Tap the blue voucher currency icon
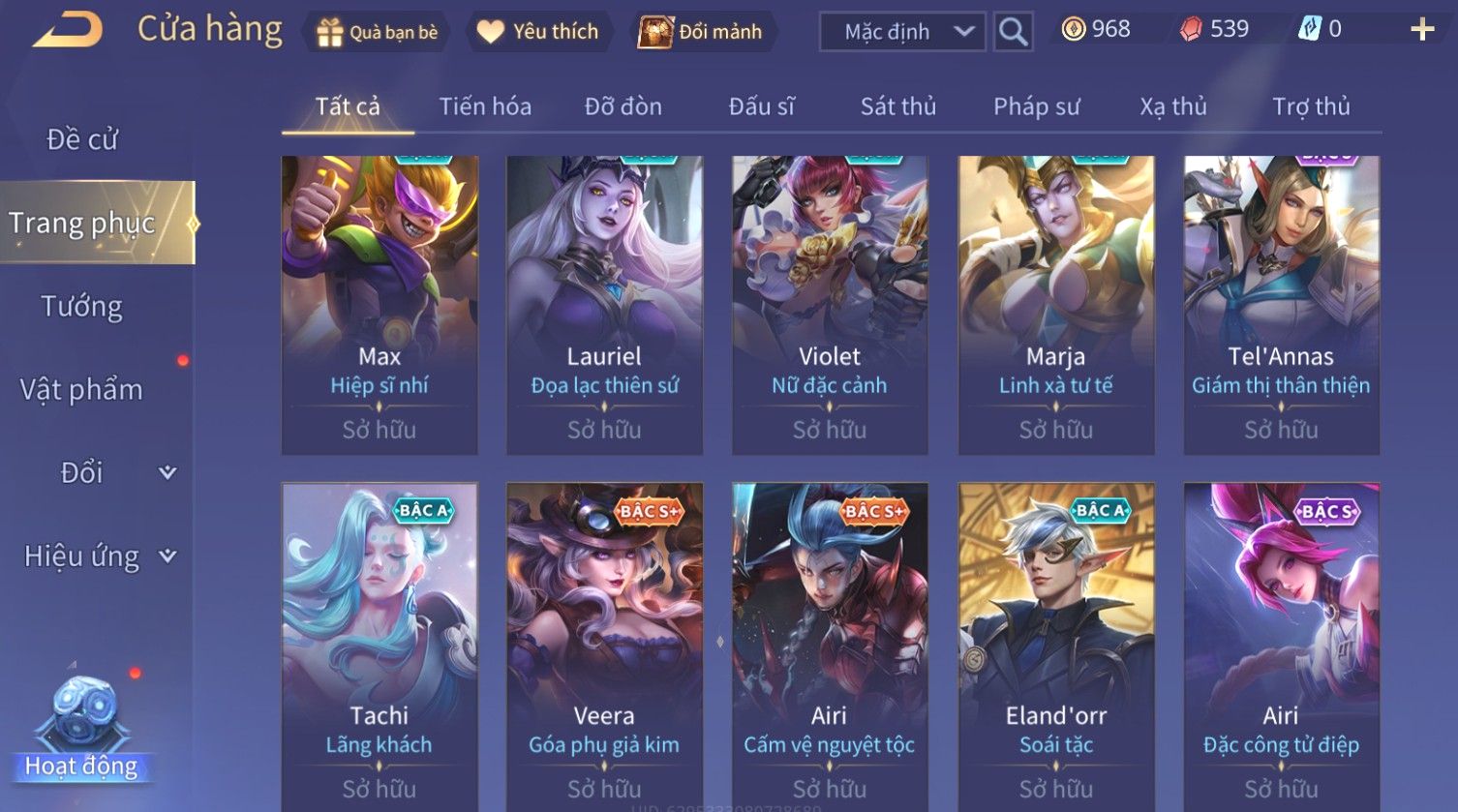This screenshot has height=812, width=1458. coord(1310,30)
